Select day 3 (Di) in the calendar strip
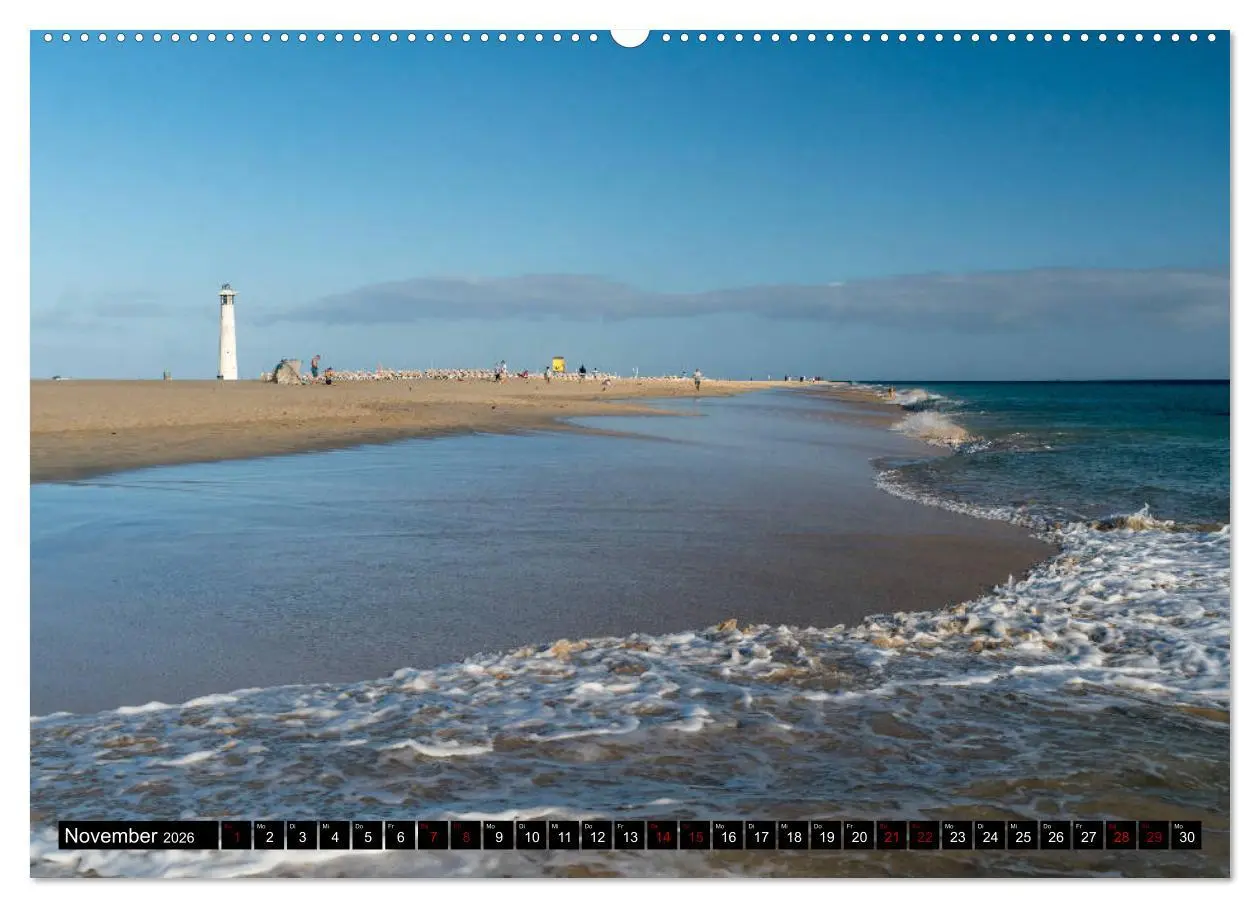The height and width of the screenshot is (908, 1260). pos(302,836)
